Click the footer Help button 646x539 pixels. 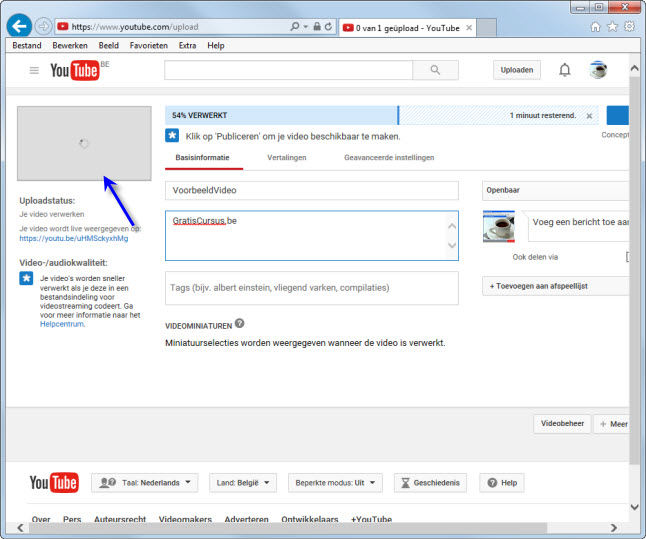[x=502, y=483]
